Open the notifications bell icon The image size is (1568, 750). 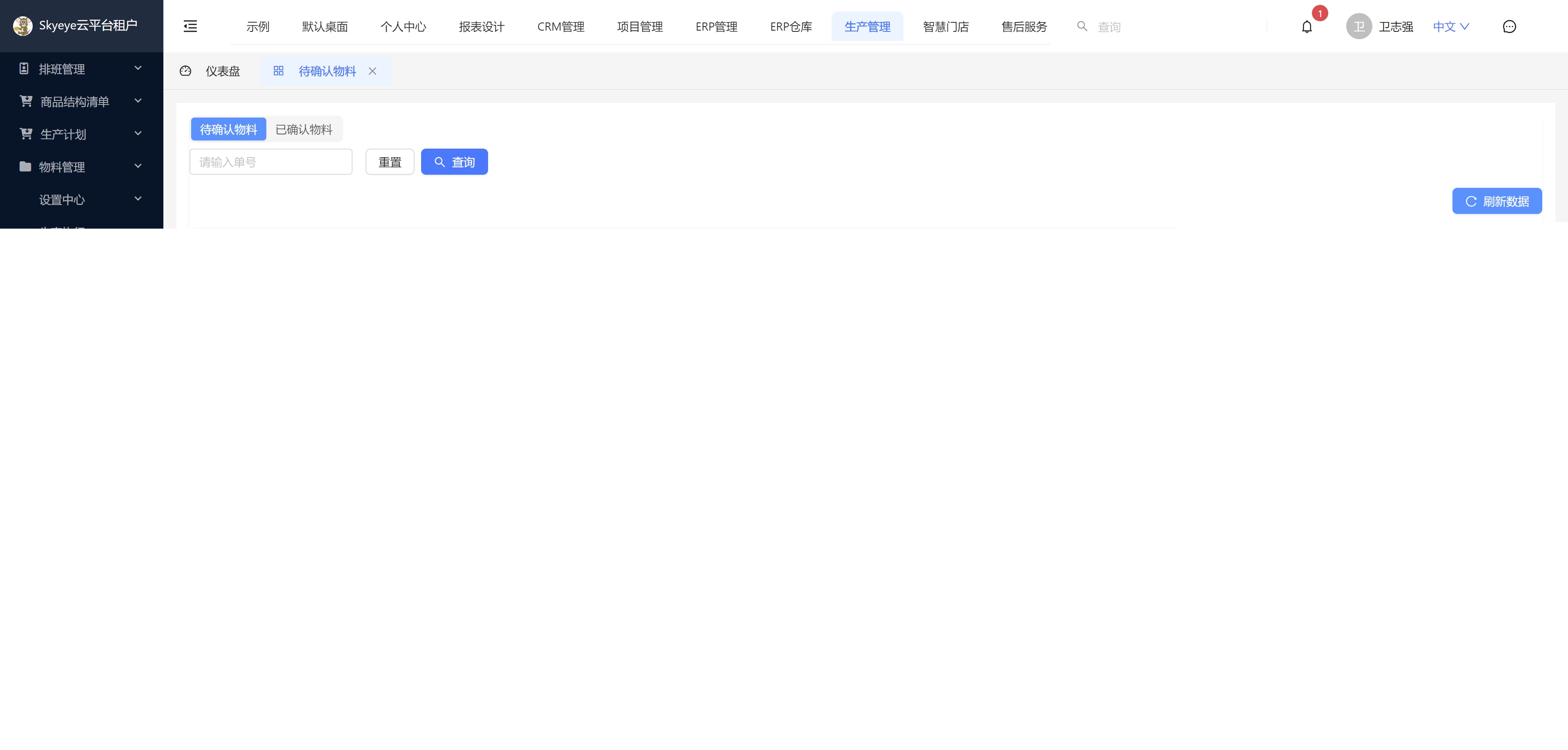pyautogui.click(x=1306, y=27)
